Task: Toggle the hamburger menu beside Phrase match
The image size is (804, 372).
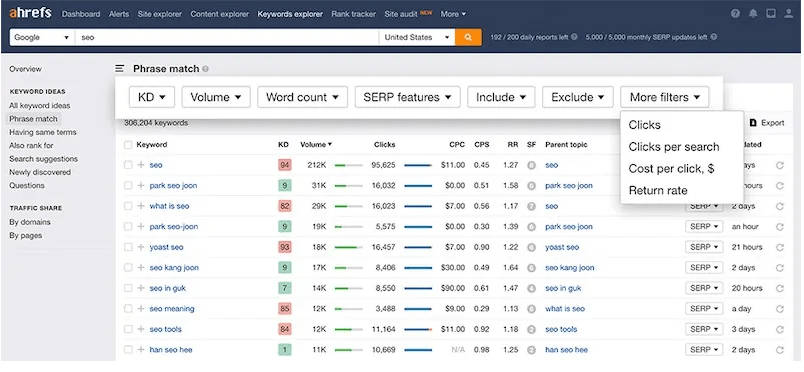Action: pyautogui.click(x=119, y=68)
